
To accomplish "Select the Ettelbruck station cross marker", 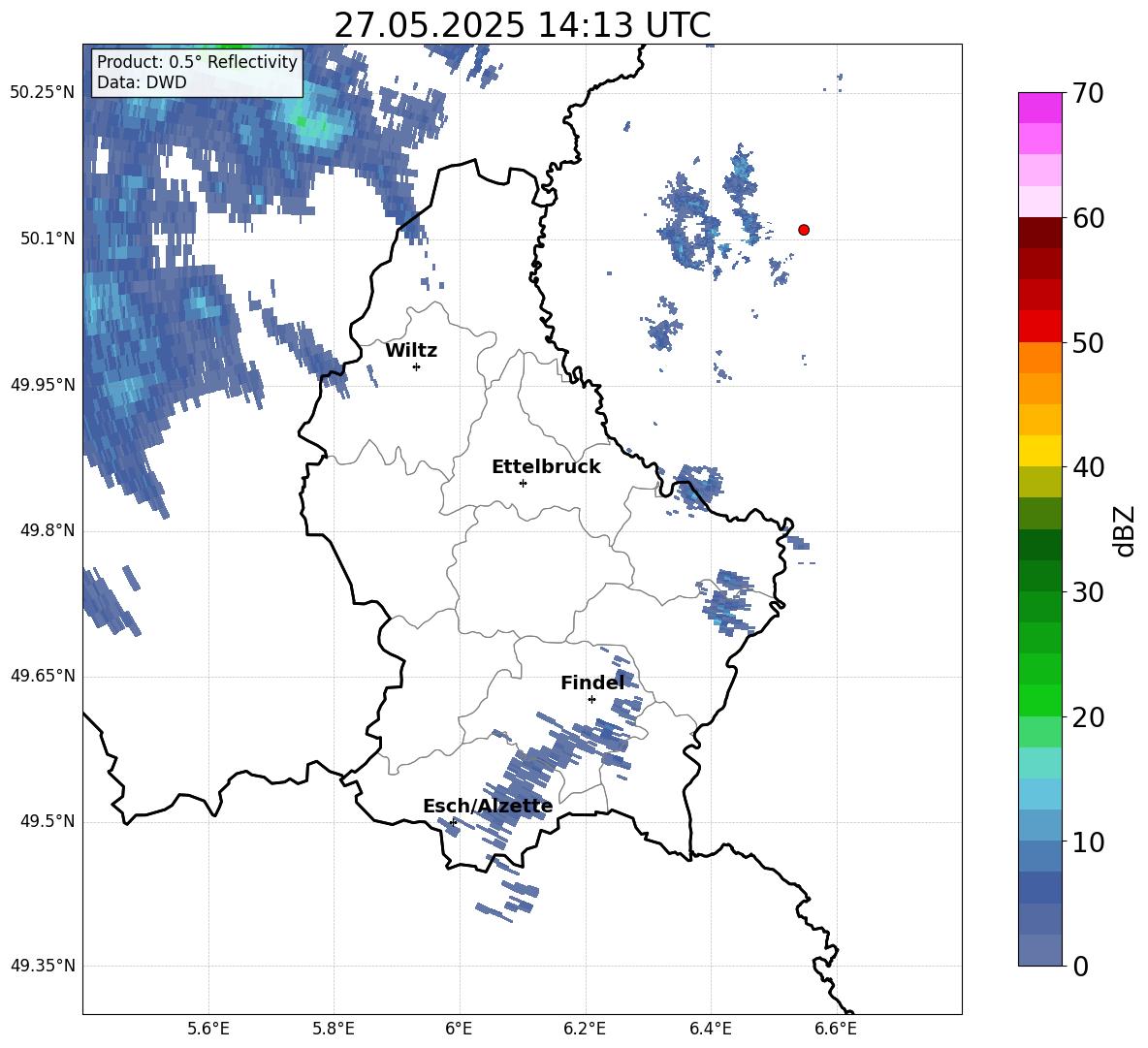I will pyautogui.click(x=523, y=483).
